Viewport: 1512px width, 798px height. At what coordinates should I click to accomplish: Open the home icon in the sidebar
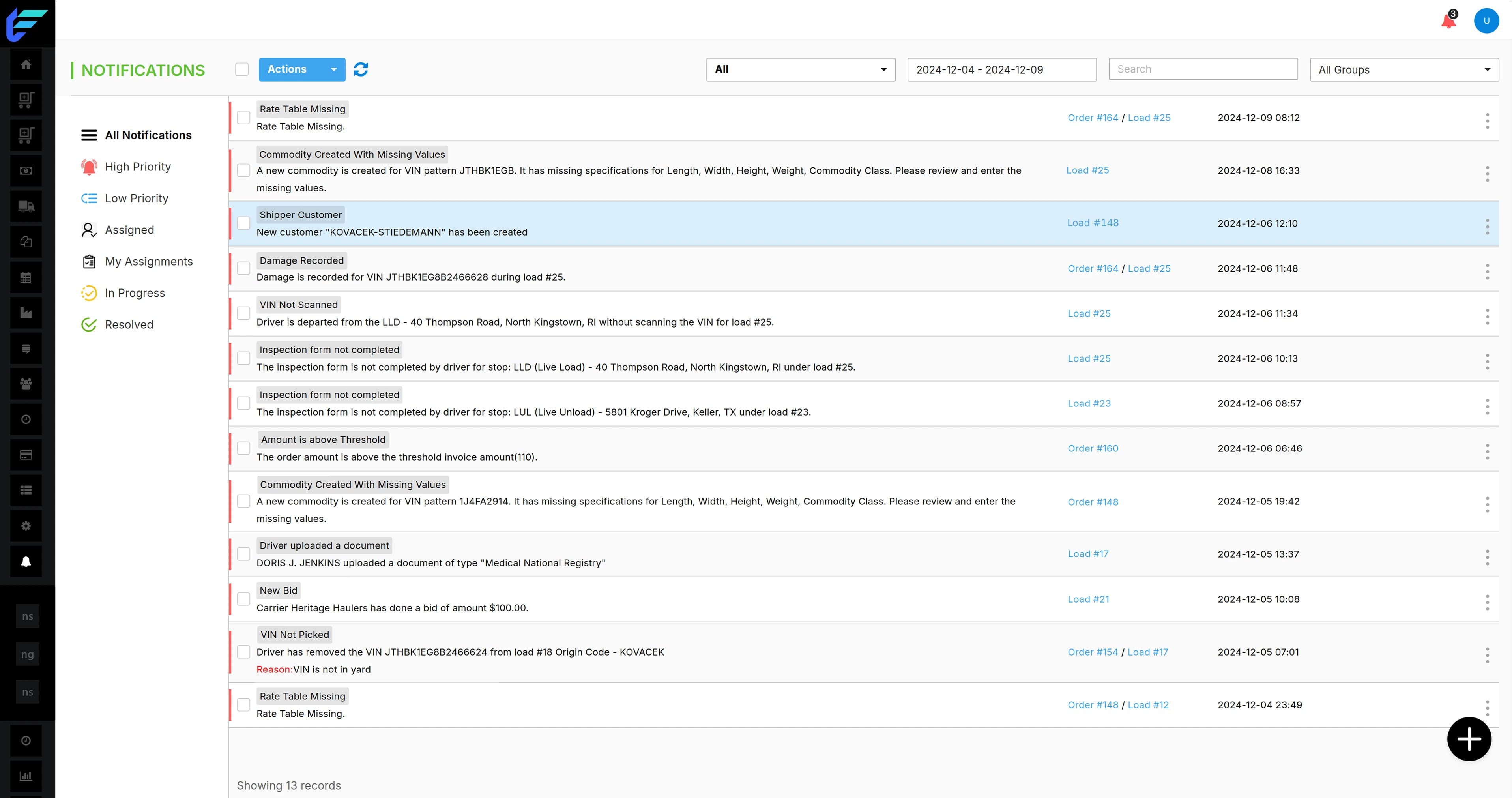point(26,65)
